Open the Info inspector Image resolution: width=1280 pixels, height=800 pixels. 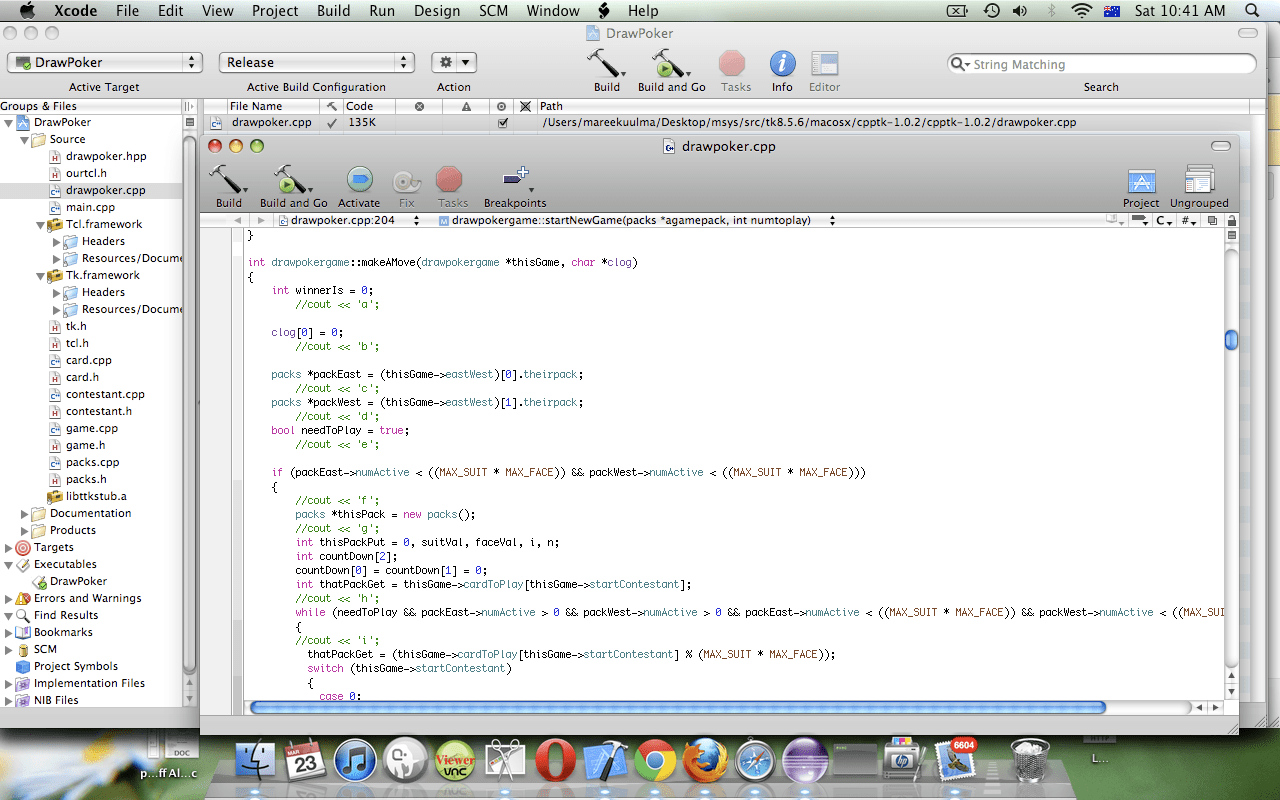pyautogui.click(x=782, y=64)
